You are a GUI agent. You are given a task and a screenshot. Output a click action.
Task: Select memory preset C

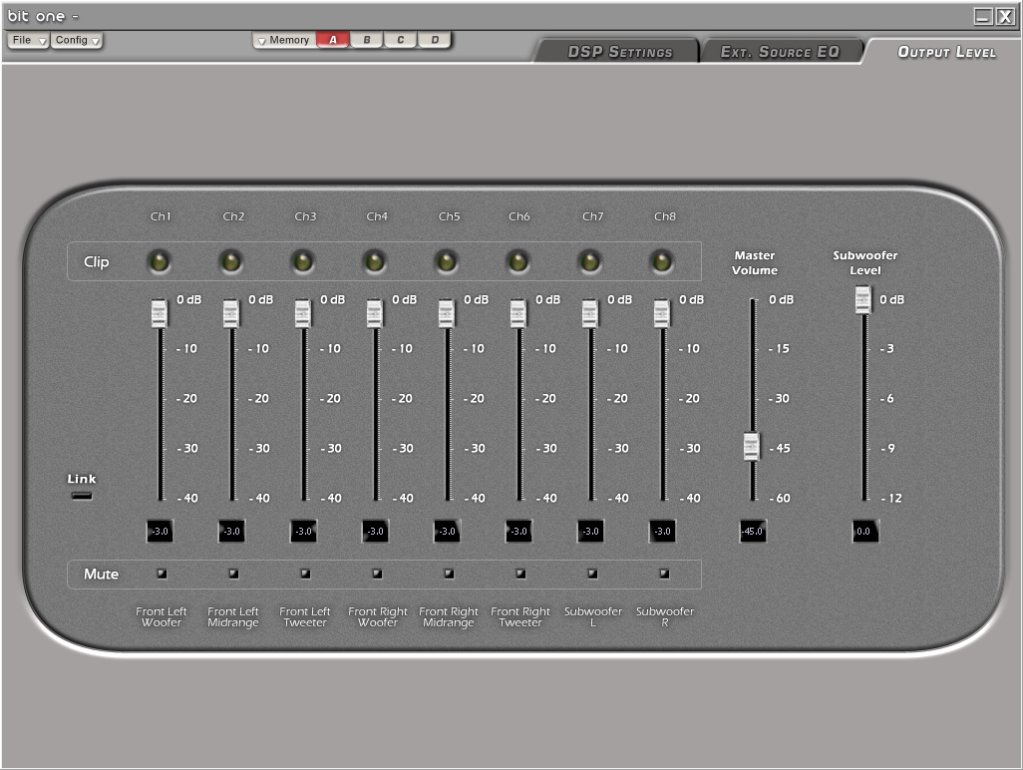click(401, 40)
